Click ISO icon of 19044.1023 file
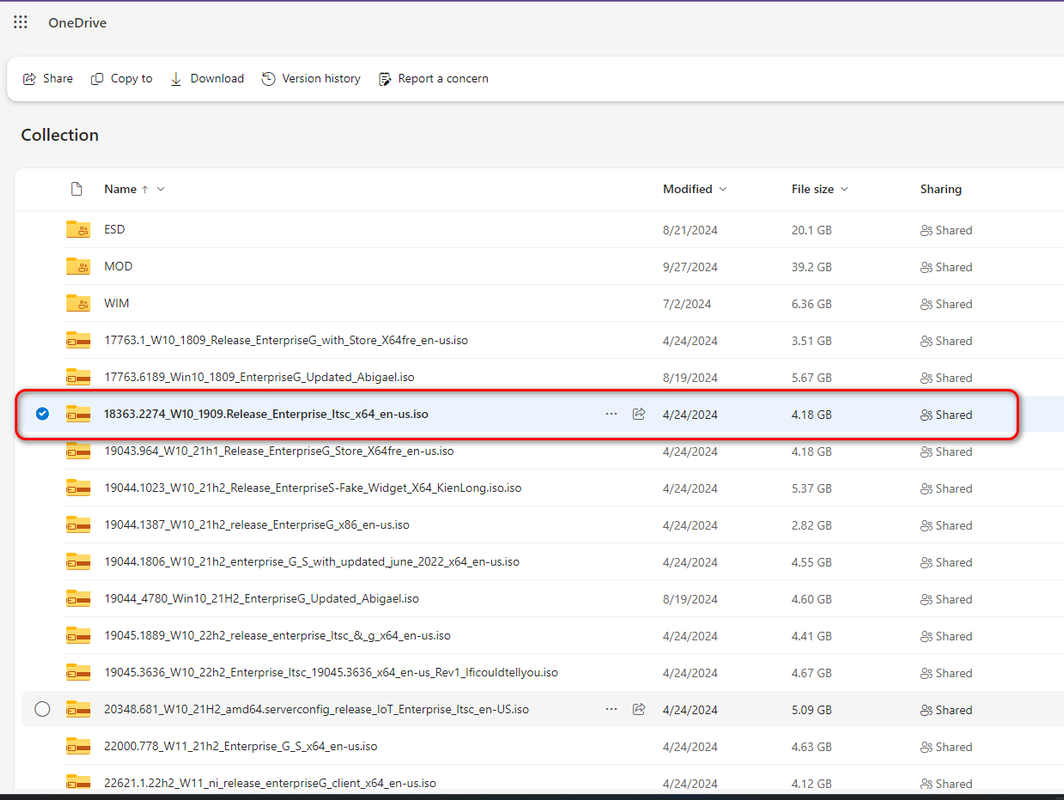The width and height of the screenshot is (1064, 800). coord(78,488)
